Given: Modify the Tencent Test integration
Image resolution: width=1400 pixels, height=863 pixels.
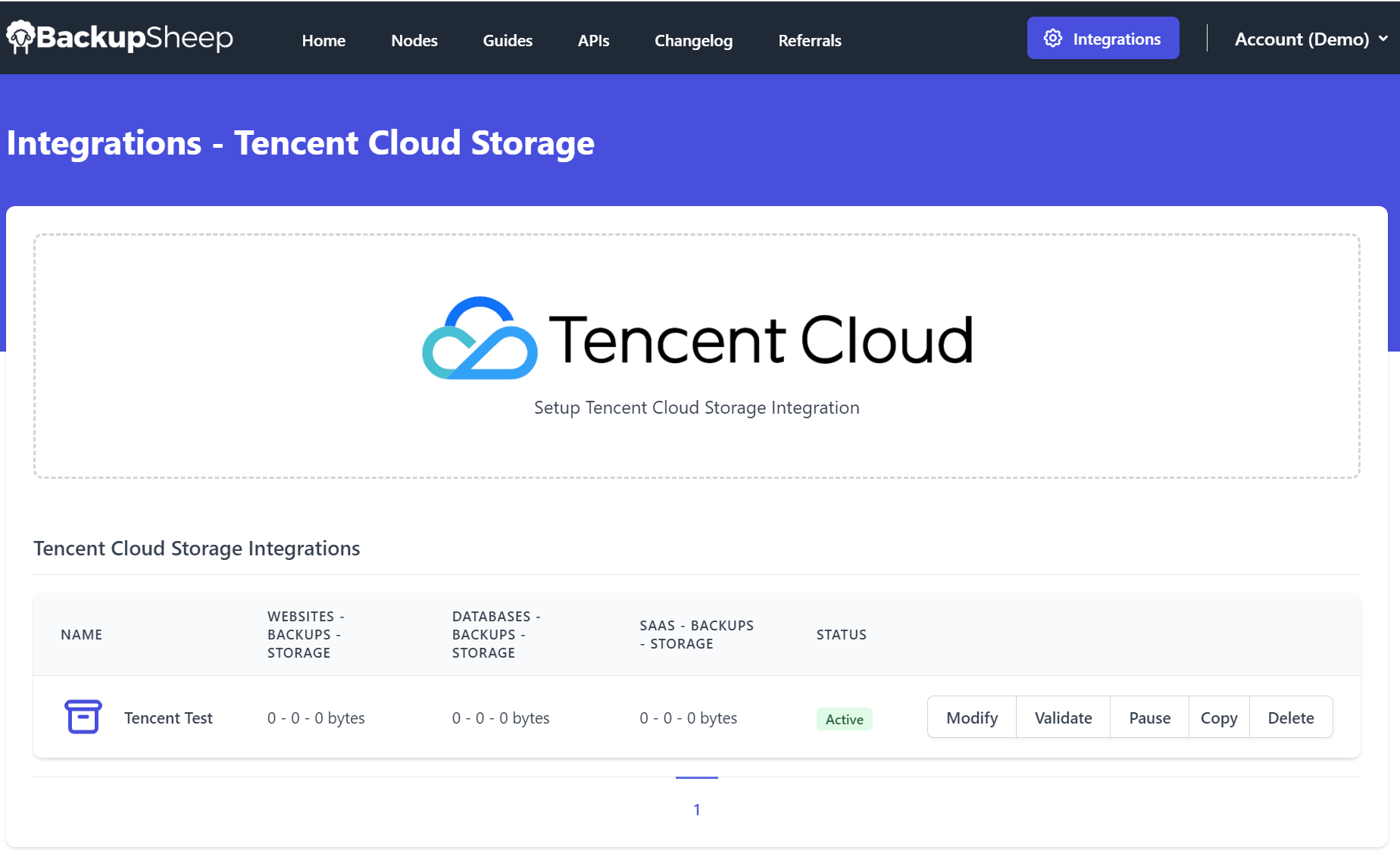Looking at the screenshot, I should pyautogui.click(x=972, y=718).
